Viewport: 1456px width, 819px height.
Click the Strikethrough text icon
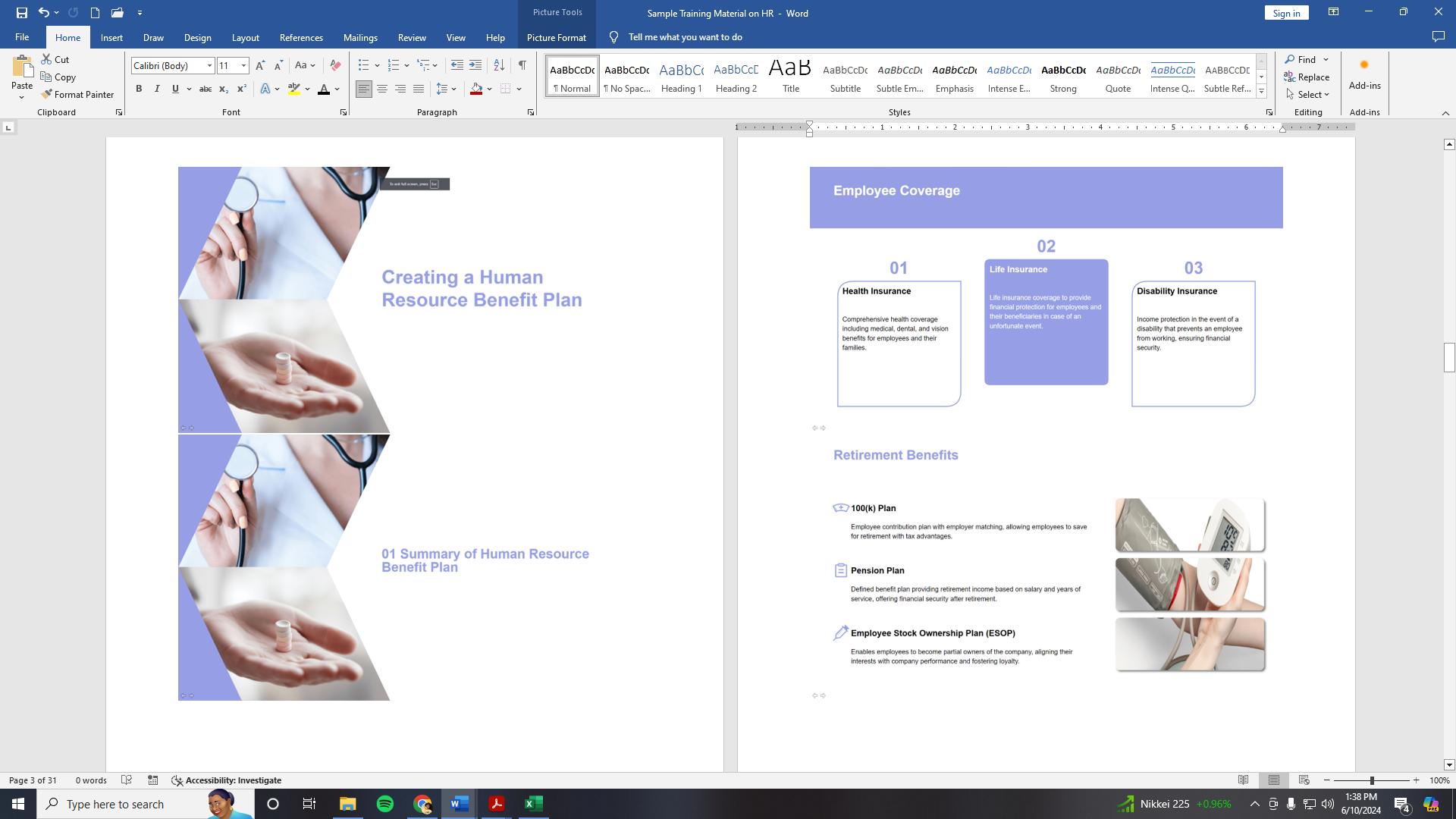pyautogui.click(x=205, y=89)
